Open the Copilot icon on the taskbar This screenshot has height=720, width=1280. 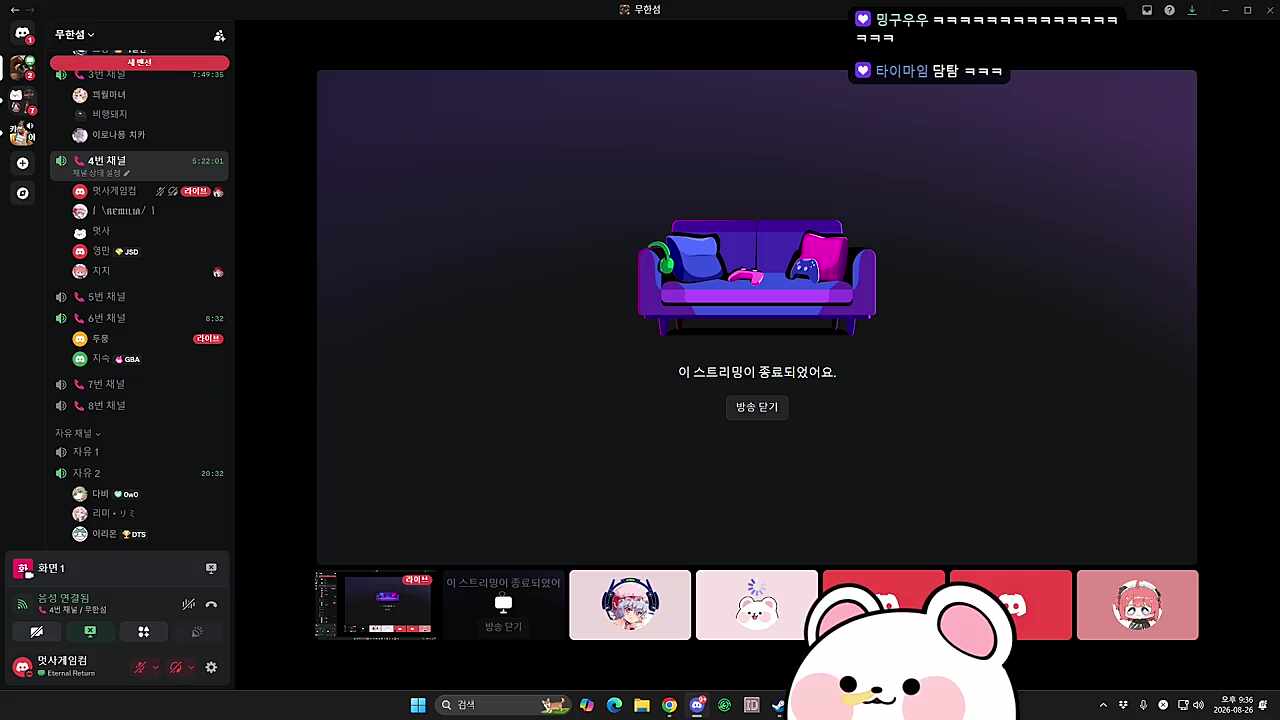[587, 705]
